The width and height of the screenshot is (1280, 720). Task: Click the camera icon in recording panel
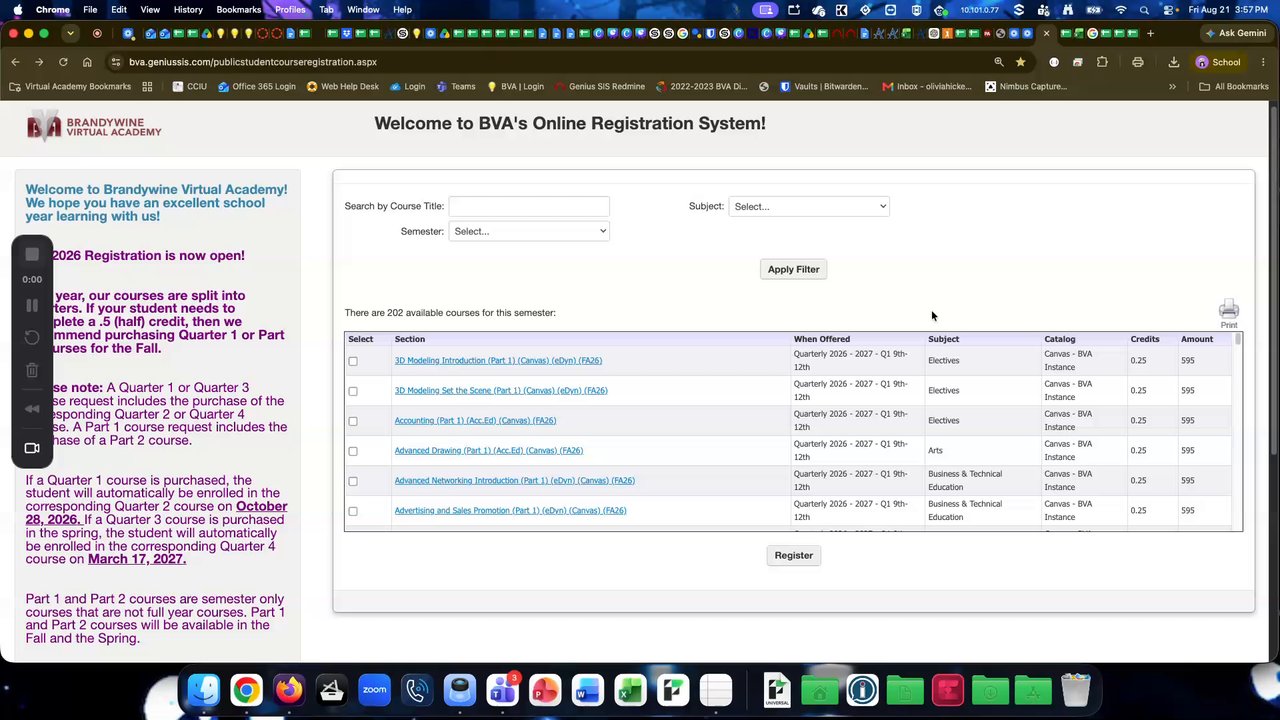(x=32, y=448)
